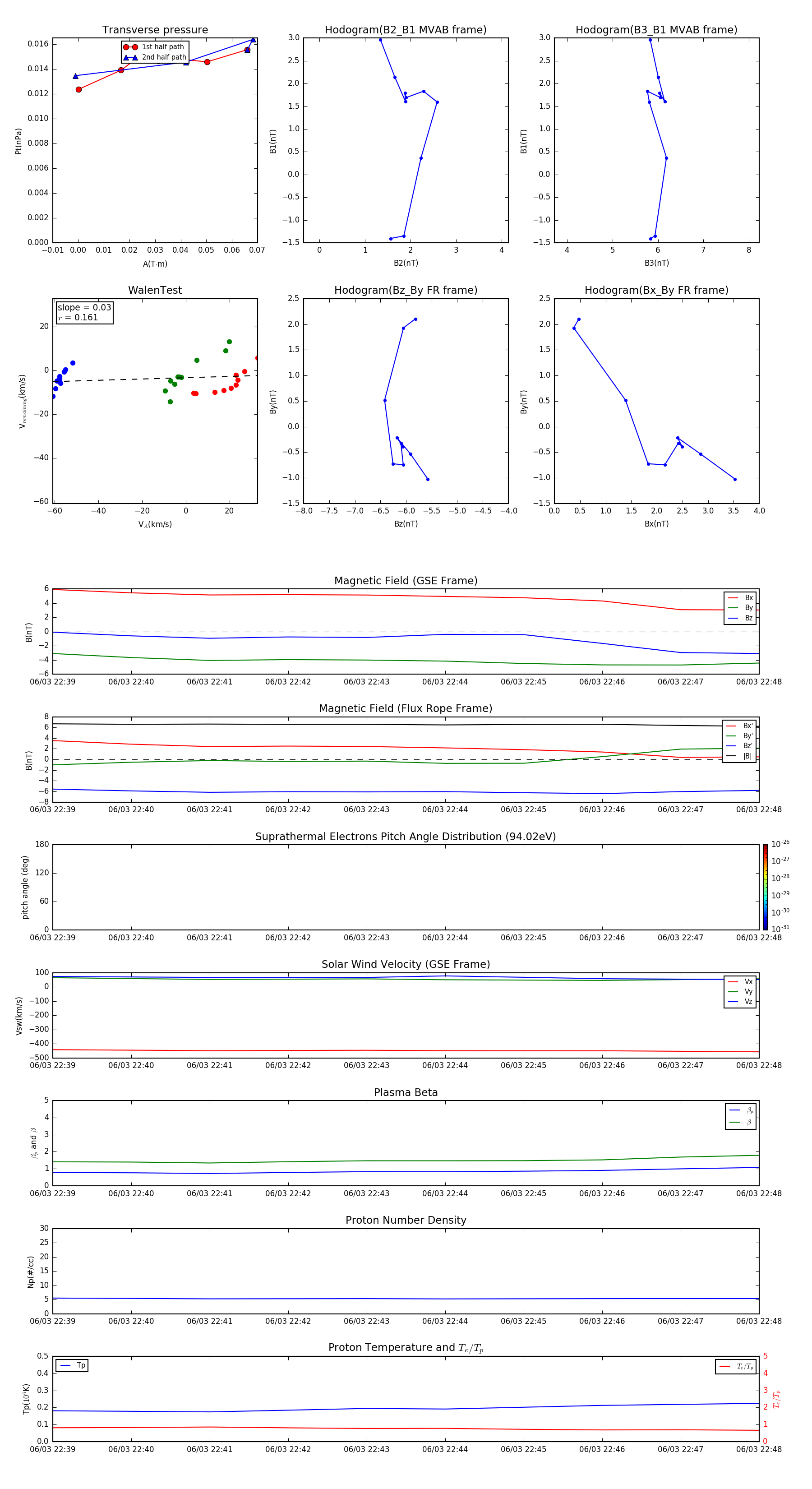Click |B| in the Flux Rope legend
812x1489 pixels.
pos(739,756)
